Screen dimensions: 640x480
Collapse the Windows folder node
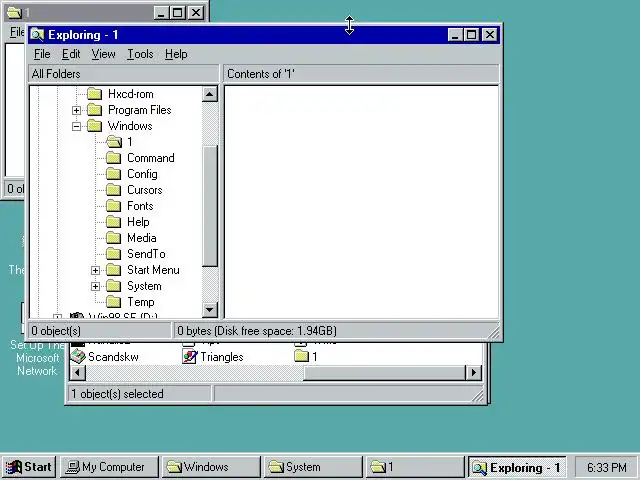pos(76,126)
